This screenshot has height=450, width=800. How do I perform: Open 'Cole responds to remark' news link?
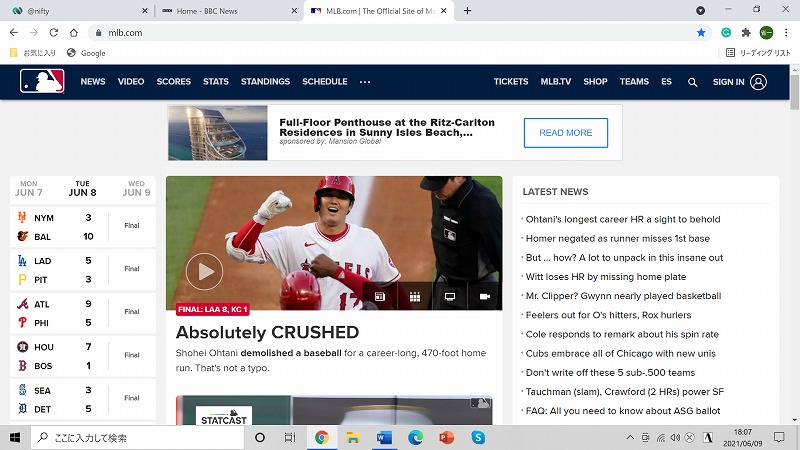pos(622,334)
